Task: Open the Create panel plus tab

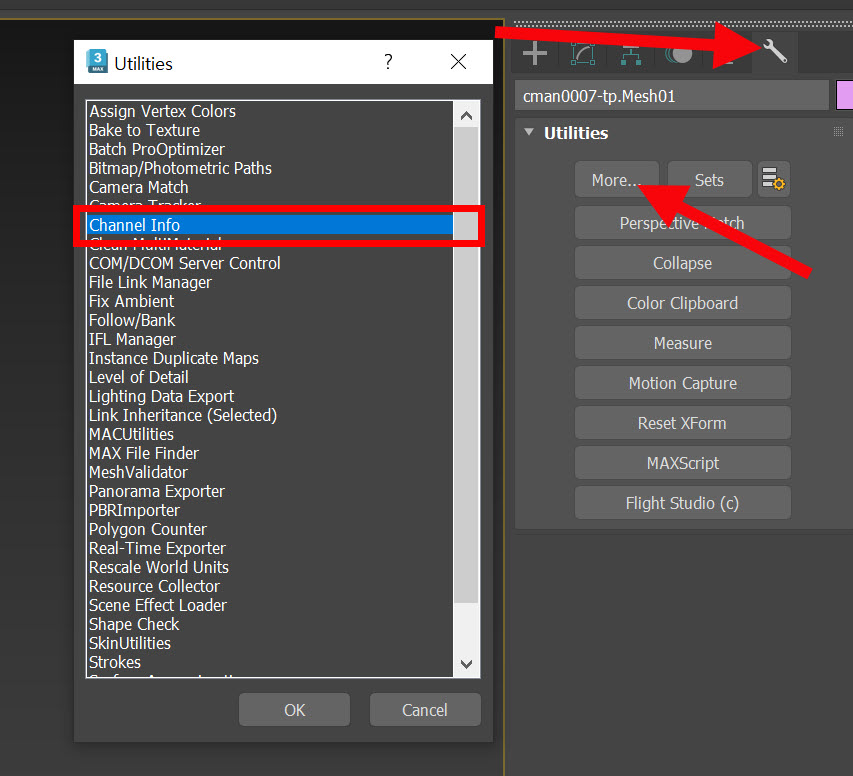Action: click(535, 53)
